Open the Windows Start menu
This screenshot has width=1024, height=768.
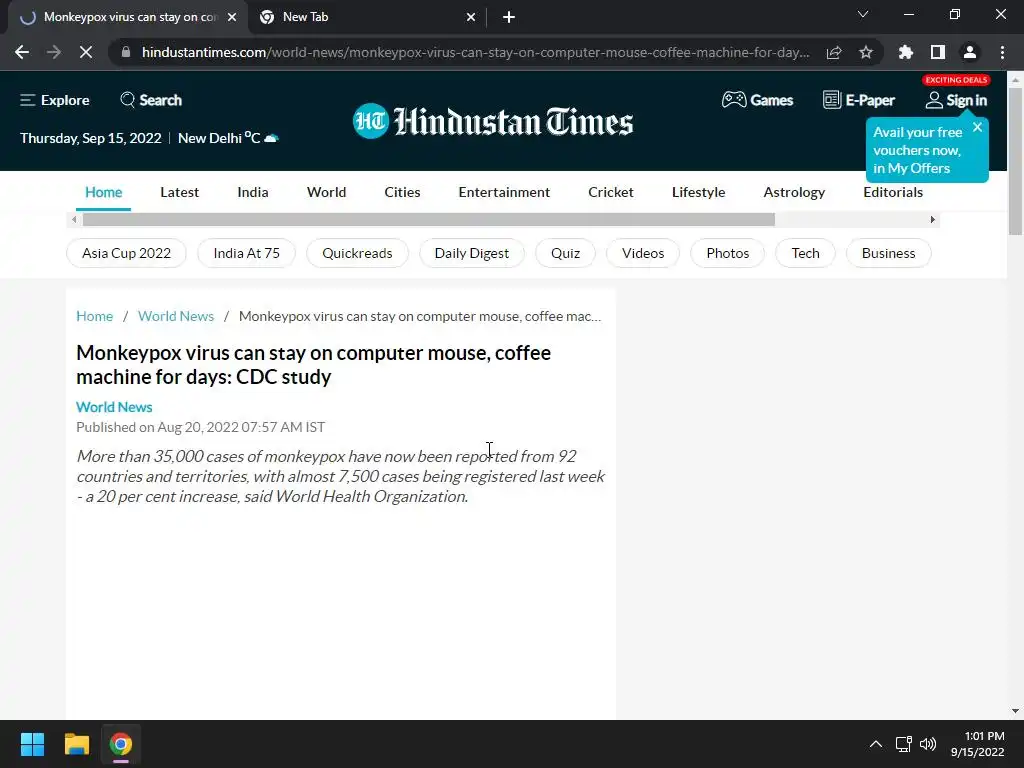(32, 744)
